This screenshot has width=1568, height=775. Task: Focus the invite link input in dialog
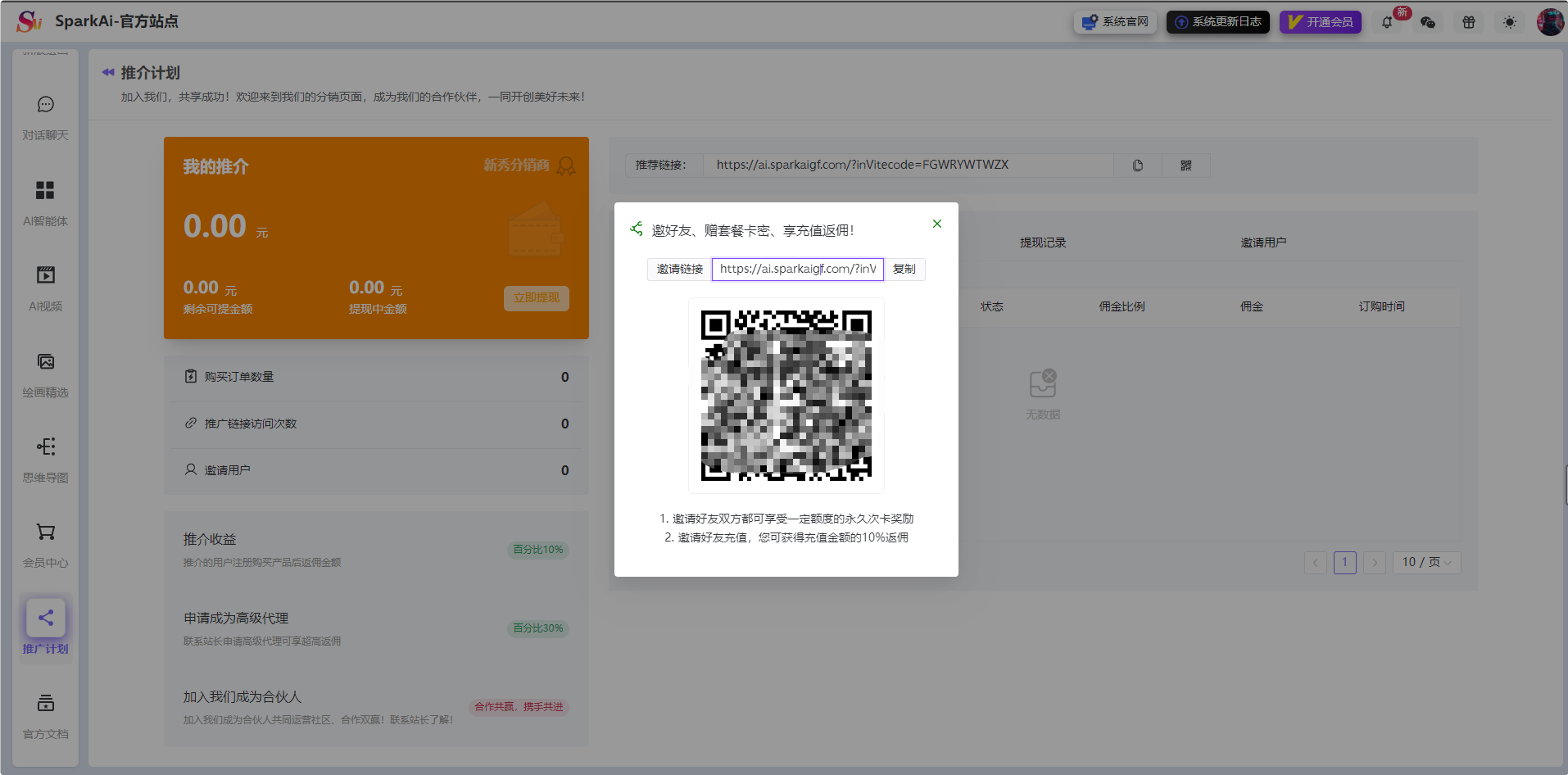click(798, 269)
